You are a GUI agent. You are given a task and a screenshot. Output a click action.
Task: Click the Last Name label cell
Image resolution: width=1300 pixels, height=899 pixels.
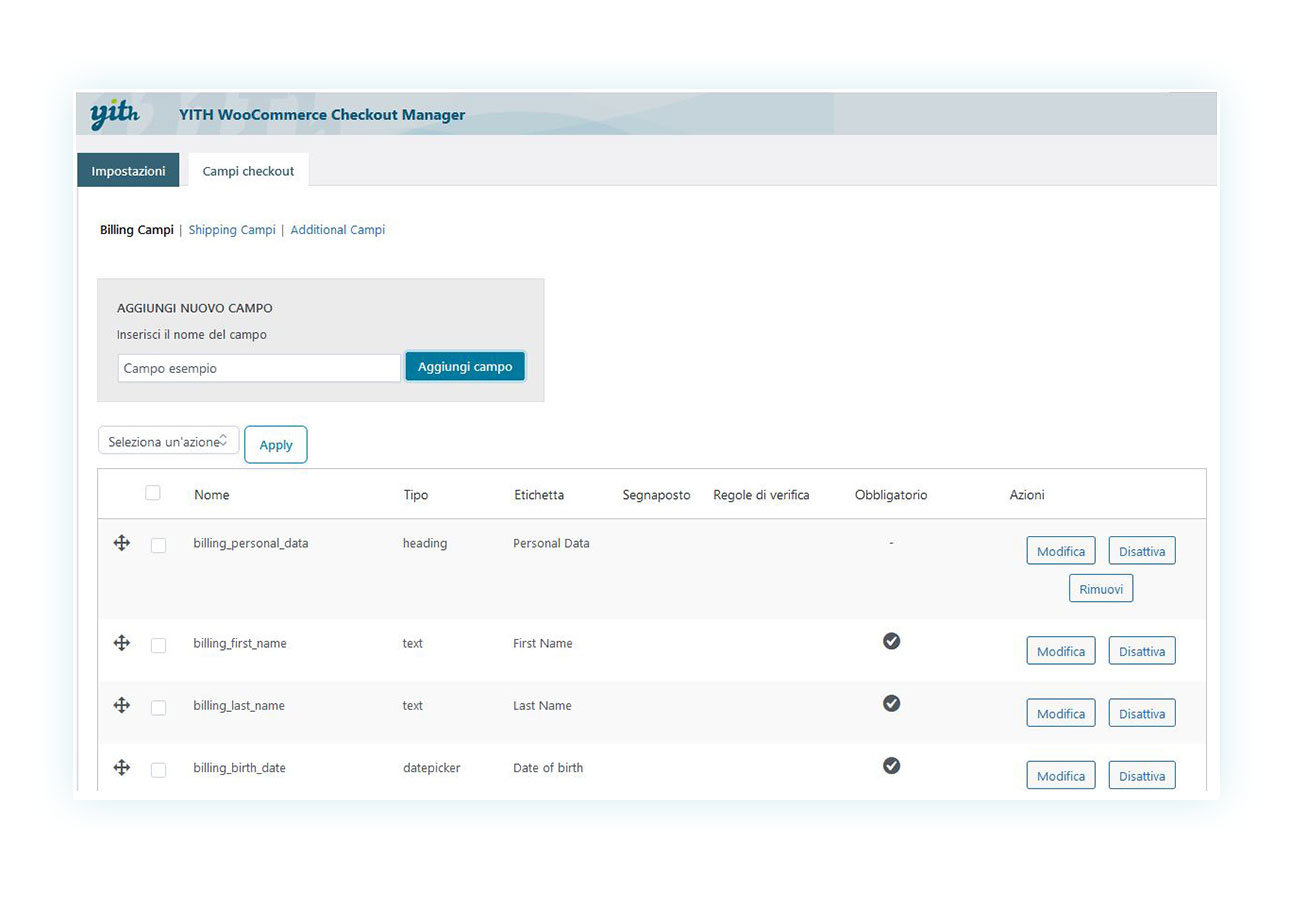(x=542, y=705)
